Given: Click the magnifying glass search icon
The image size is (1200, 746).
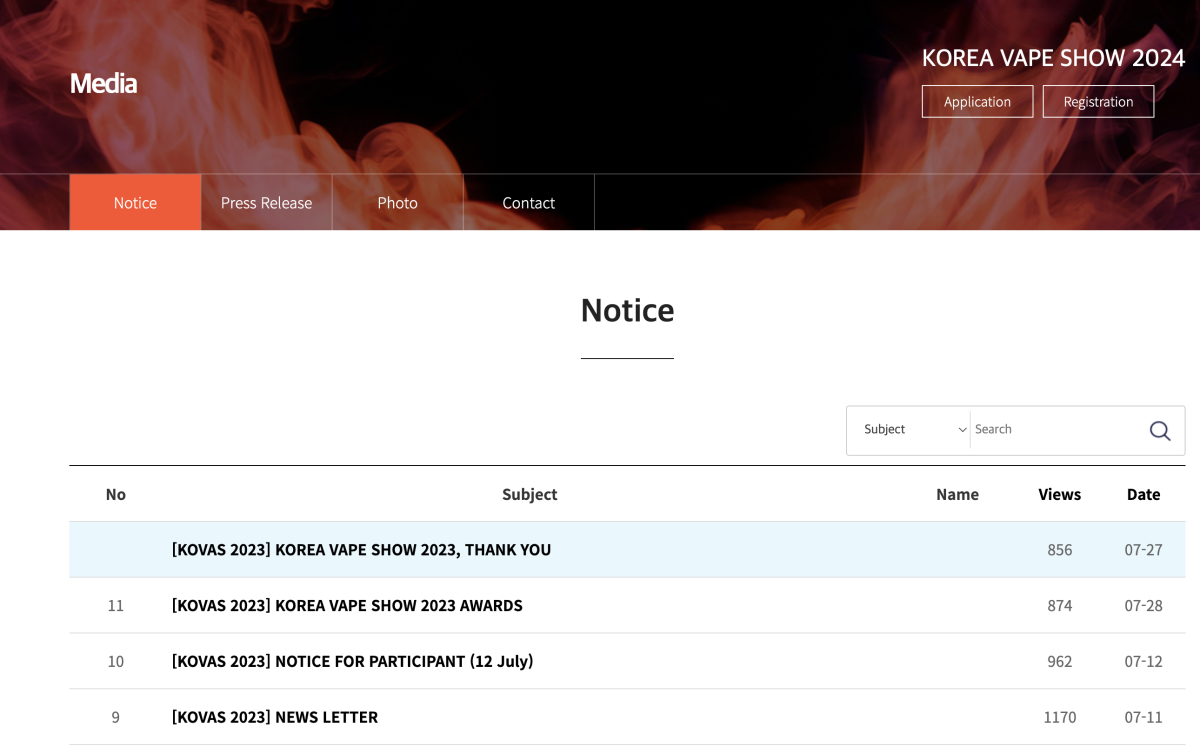Looking at the screenshot, I should pos(1159,431).
